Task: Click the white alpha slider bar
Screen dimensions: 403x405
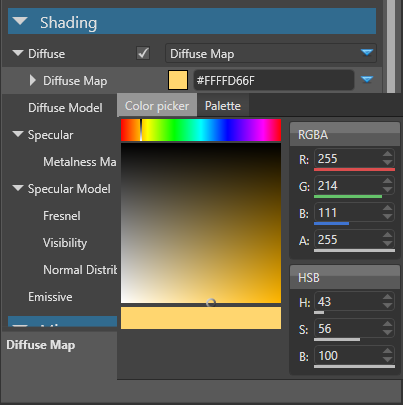Action: pyautogui.click(x=354, y=250)
